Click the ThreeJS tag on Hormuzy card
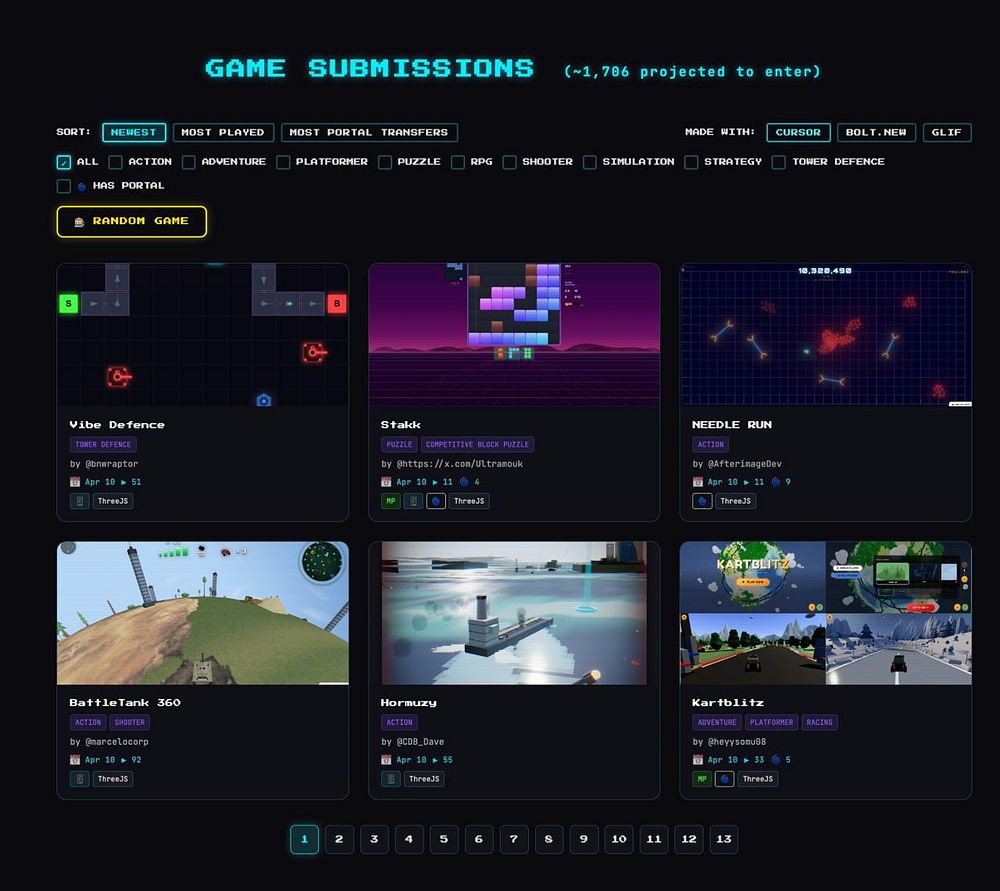The image size is (1000, 891). point(424,779)
